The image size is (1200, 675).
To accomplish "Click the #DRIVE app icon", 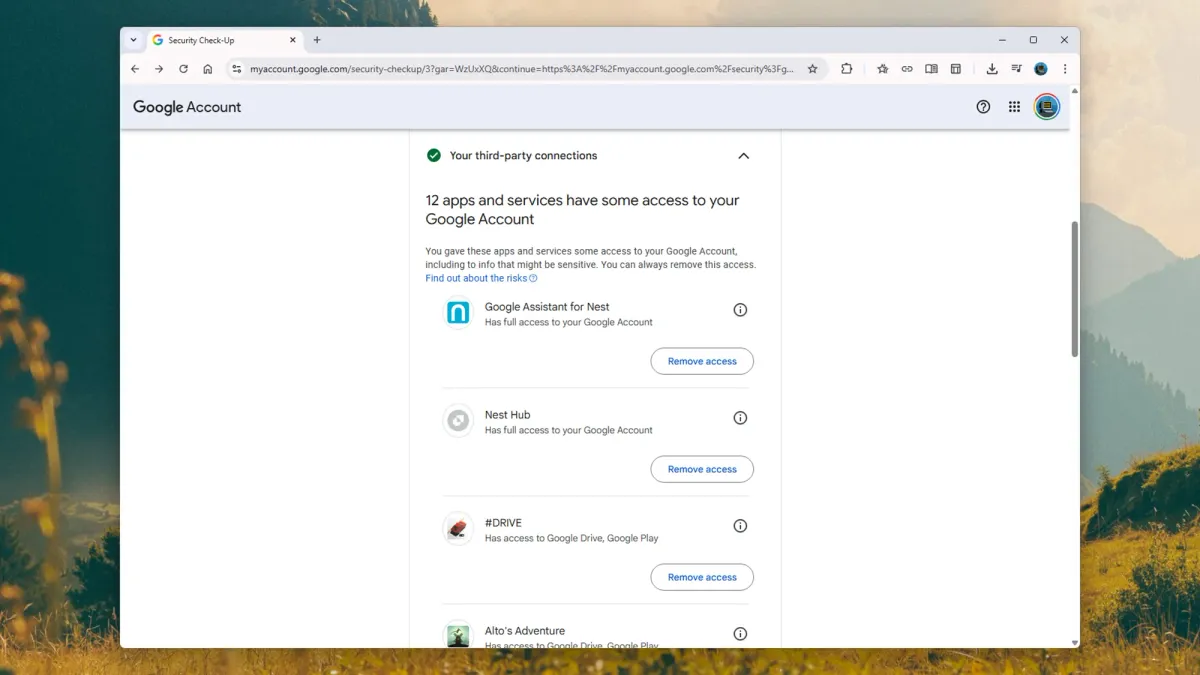I will pos(458,529).
